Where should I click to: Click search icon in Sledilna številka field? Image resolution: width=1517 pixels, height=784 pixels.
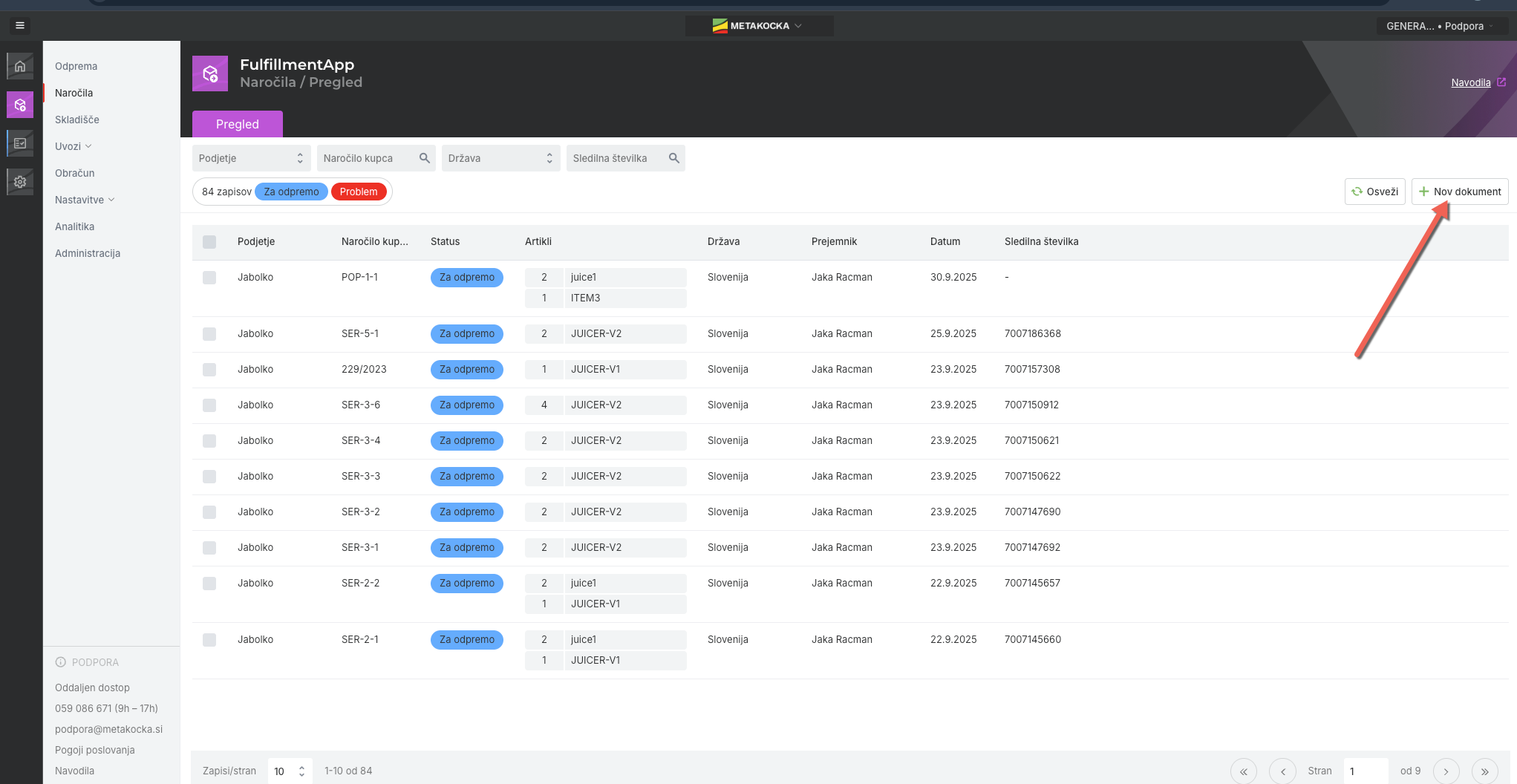pos(673,158)
